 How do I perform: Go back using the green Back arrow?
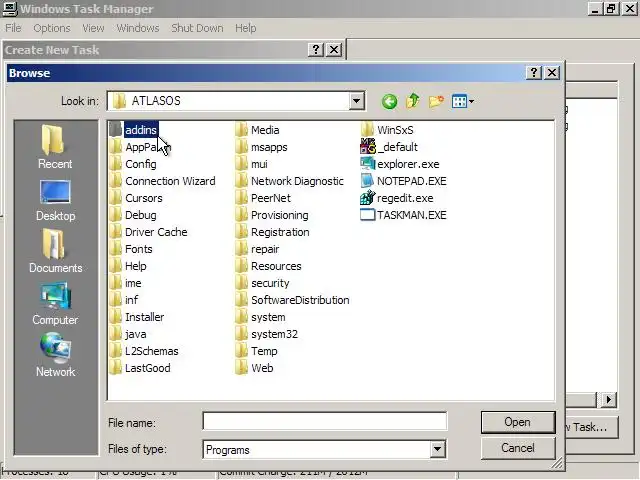(x=389, y=101)
